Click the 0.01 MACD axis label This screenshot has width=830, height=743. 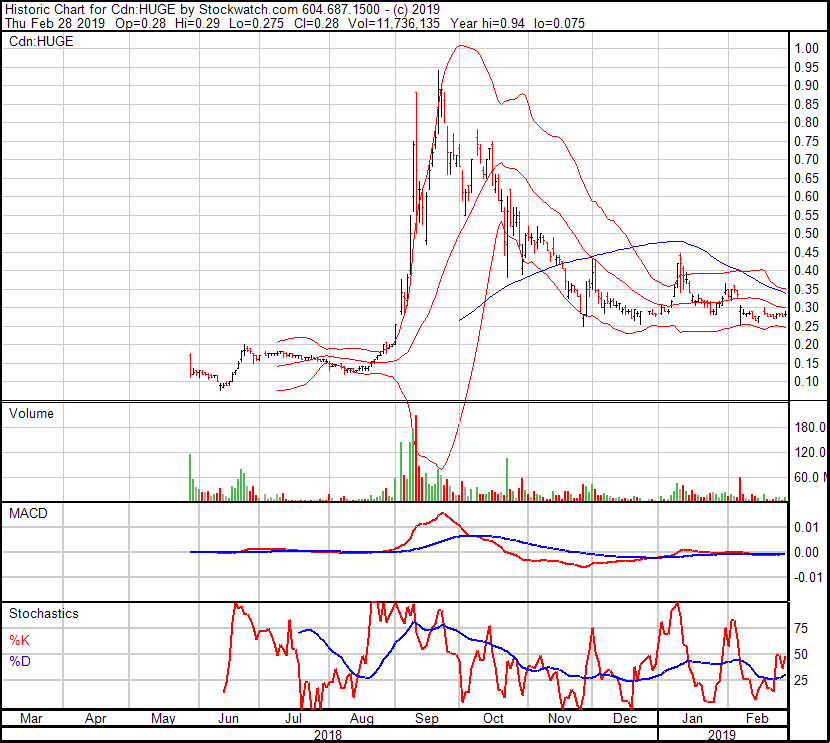tap(807, 527)
